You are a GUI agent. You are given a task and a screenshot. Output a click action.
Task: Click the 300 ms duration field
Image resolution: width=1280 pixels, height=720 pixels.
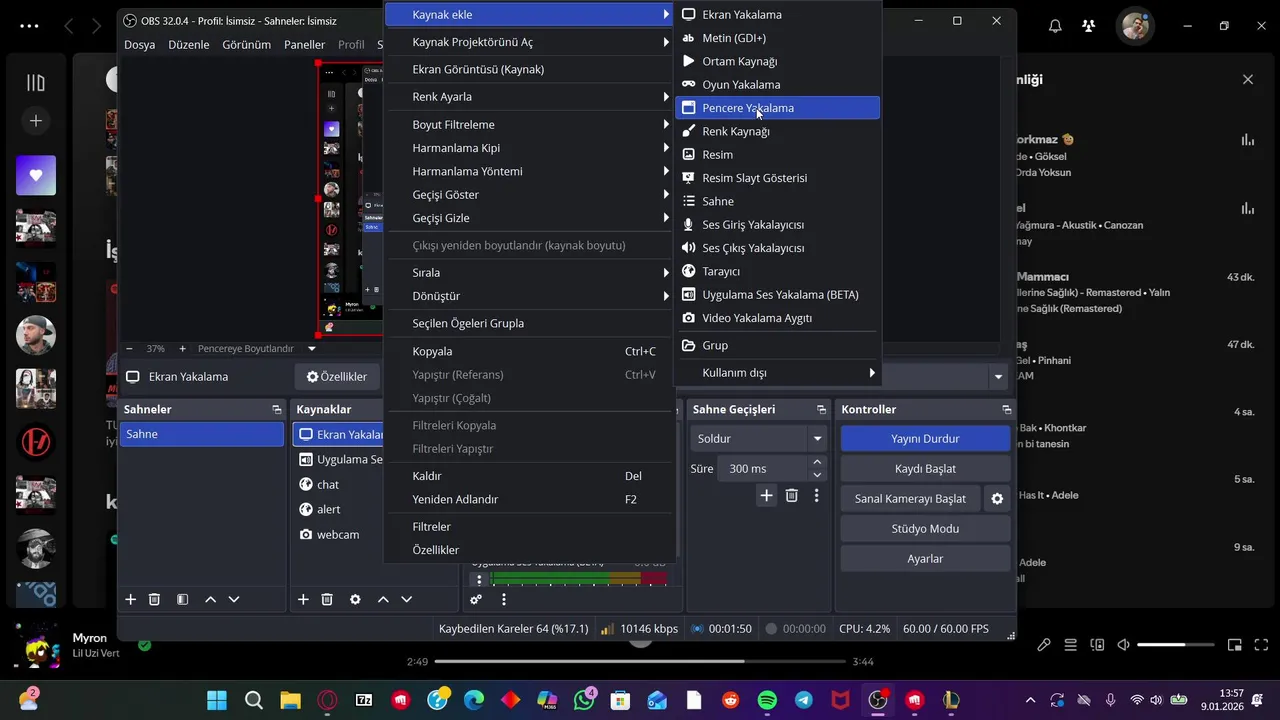(x=762, y=469)
